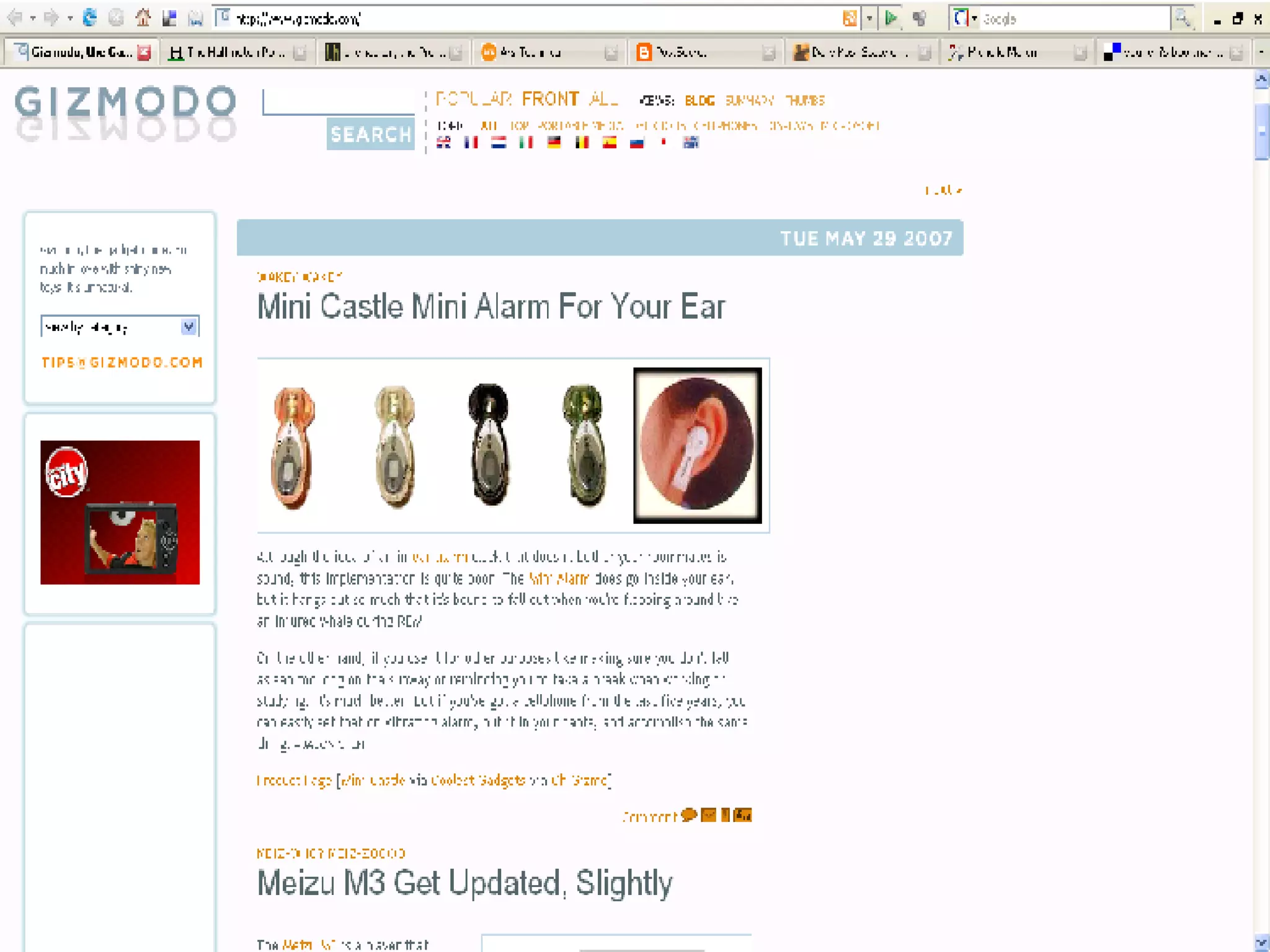Select the THUMBS view option
The width and height of the screenshot is (1270, 952).
point(805,100)
